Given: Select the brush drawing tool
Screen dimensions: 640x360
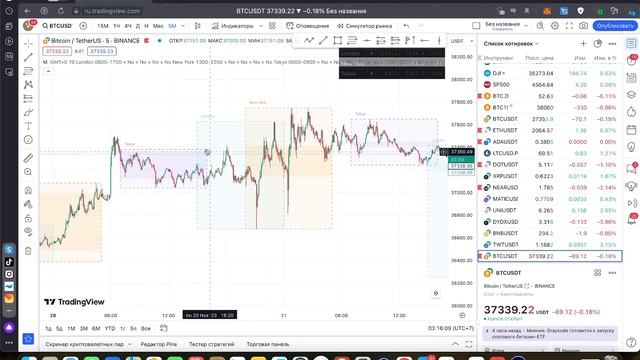Looking at the screenshot, I should click(28, 112).
